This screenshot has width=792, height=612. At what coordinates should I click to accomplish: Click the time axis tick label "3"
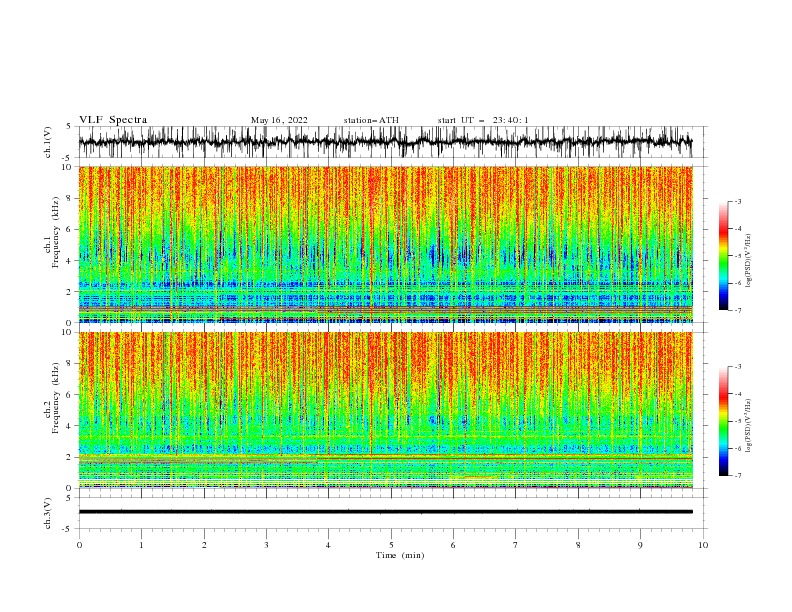[266, 545]
